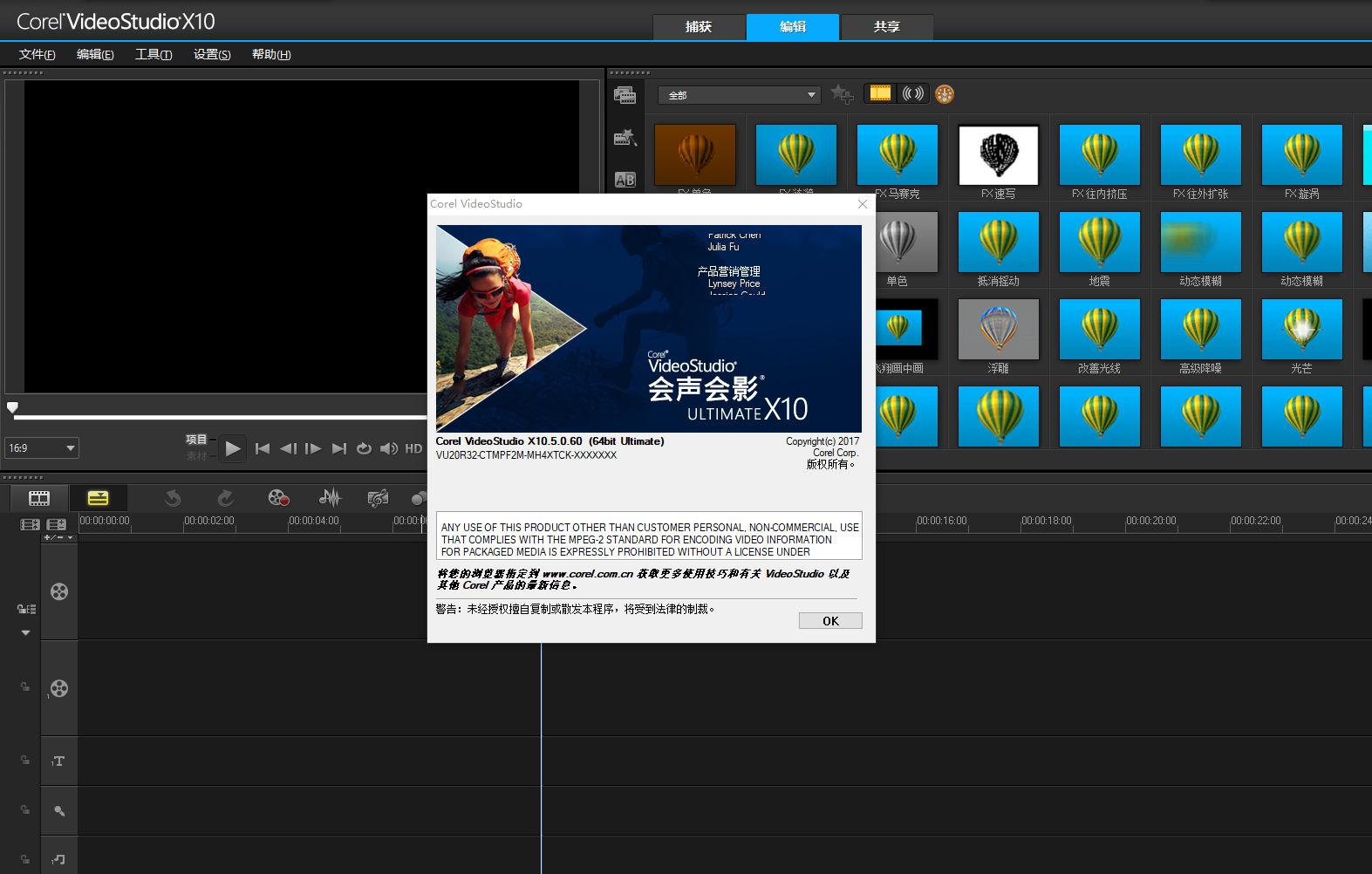Expand ripple editing options arrow
This screenshot has width=1372, height=874.
pos(25,632)
